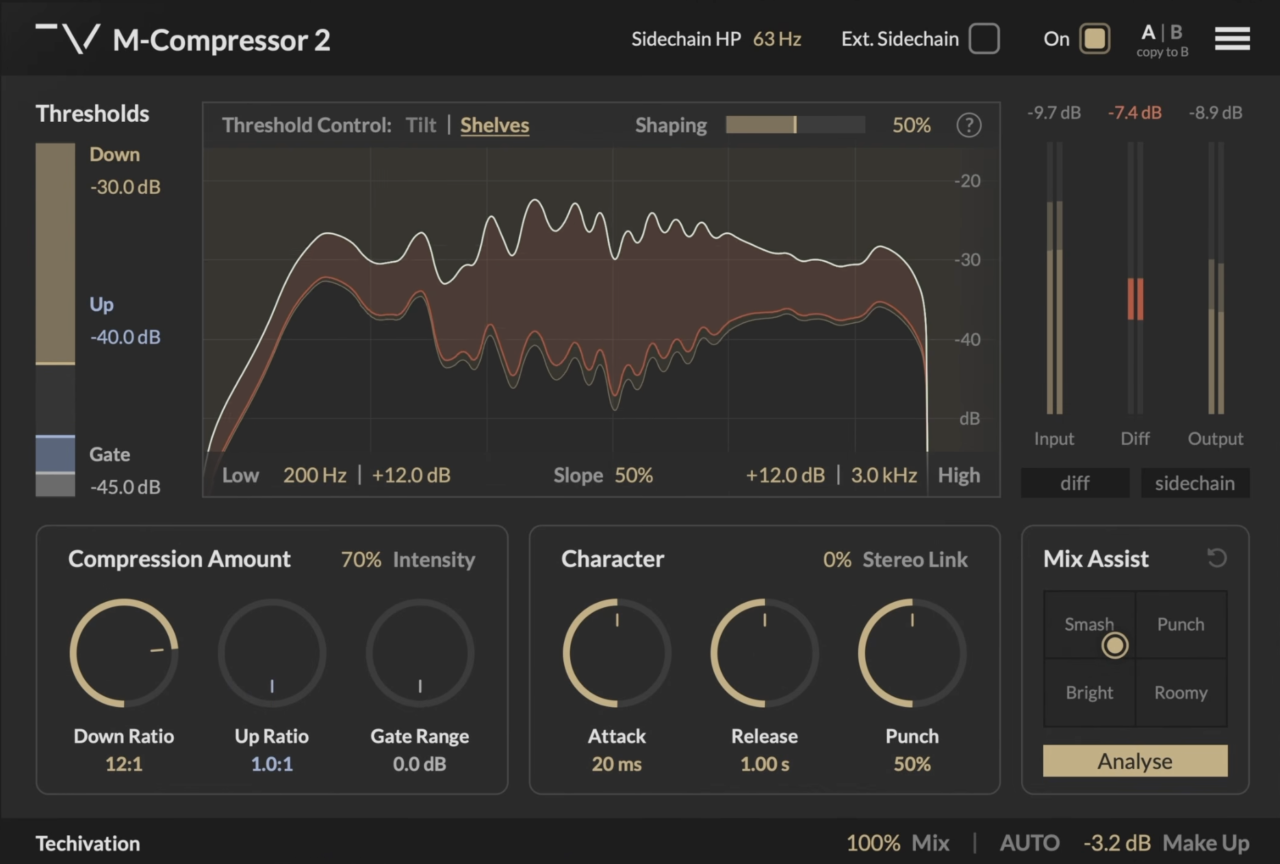Click the Up Ratio 1.0:1 value
Image resolution: width=1280 pixels, height=864 pixels.
pyautogui.click(x=272, y=764)
